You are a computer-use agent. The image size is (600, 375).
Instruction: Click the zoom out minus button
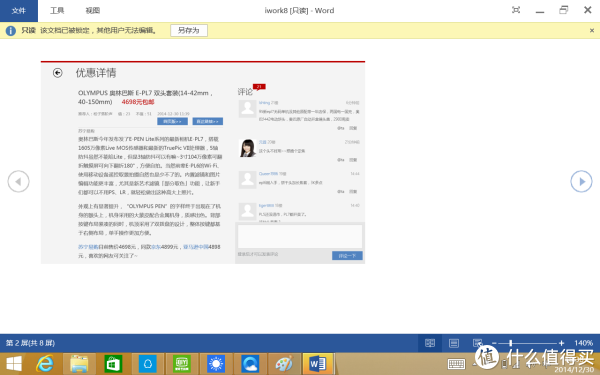(x=494, y=343)
